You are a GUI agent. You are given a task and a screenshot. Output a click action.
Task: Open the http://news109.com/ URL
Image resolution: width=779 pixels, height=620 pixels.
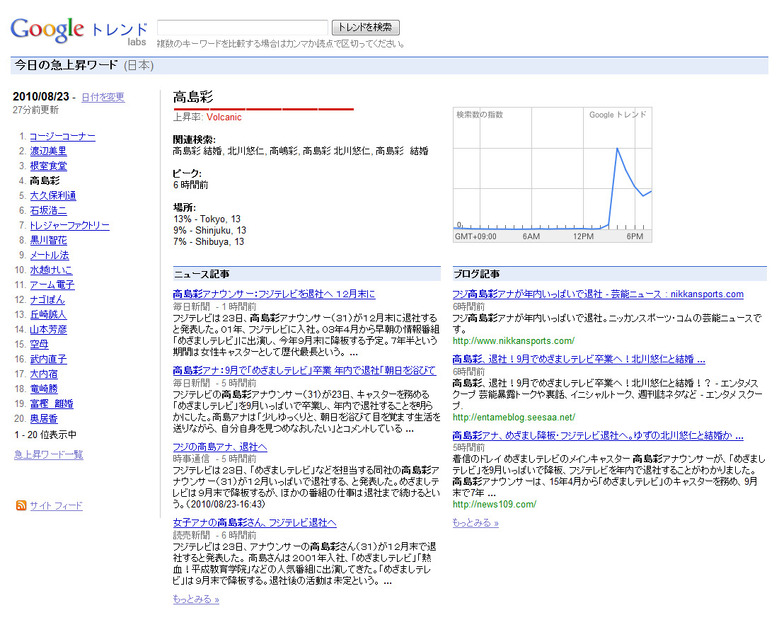tap(494, 504)
